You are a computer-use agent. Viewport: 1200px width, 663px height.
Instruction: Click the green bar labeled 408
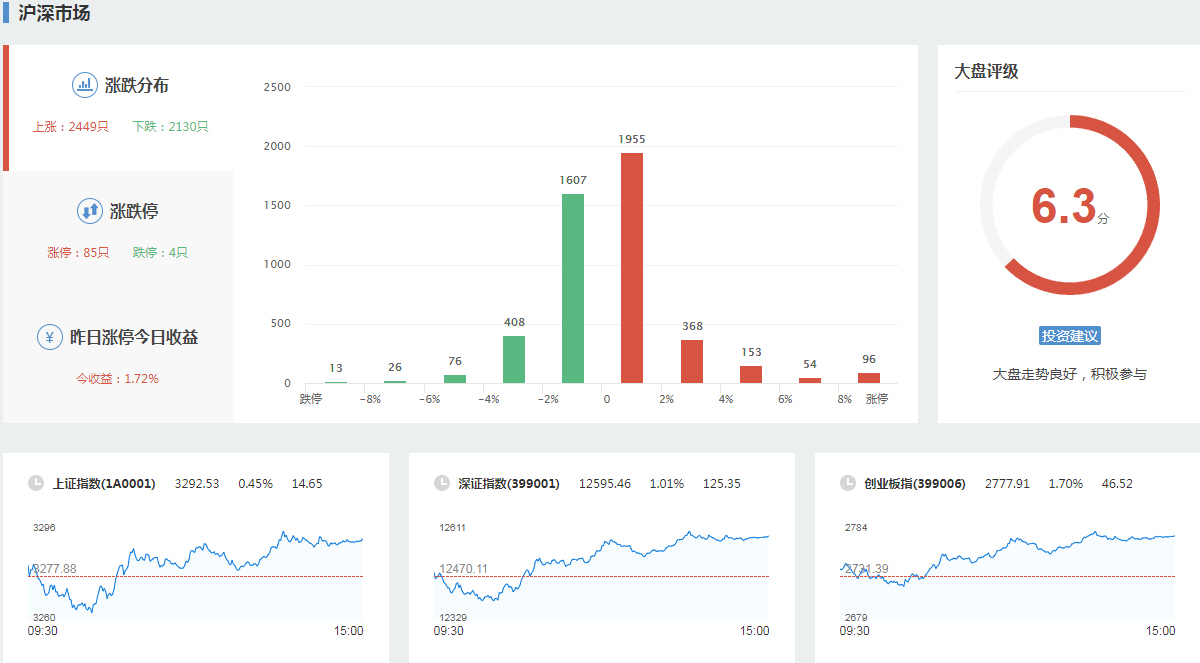pyautogui.click(x=514, y=359)
